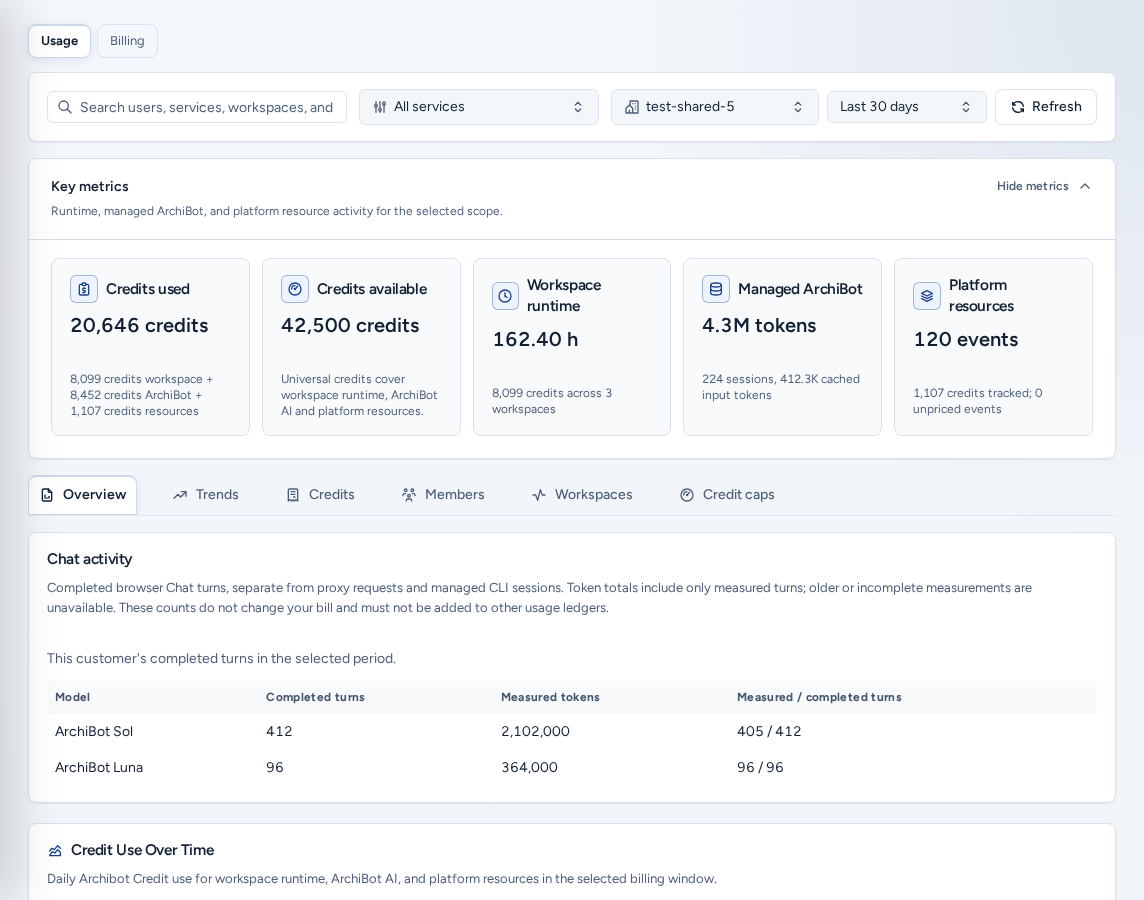This screenshot has width=1144, height=900.
Task: Click Measured / completed turns column header
Action: [819, 697]
